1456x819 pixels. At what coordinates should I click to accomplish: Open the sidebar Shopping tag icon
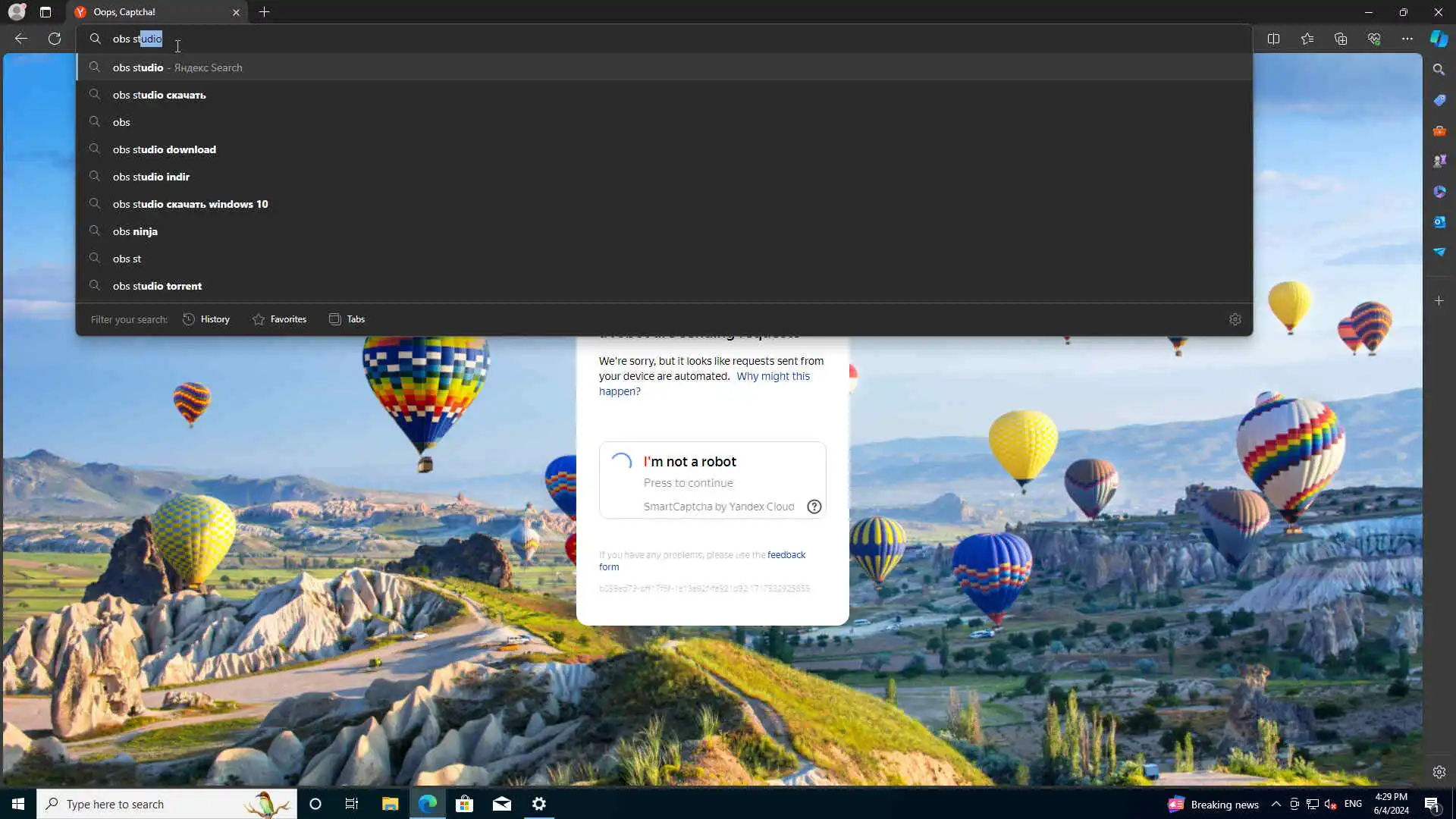[x=1439, y=100]
